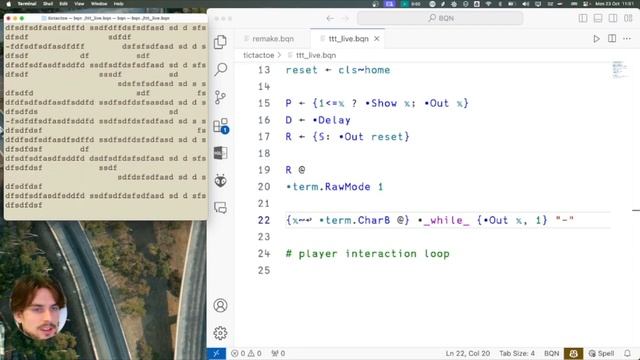This screenshot has width=640, height=360.
Task: Open the Apple menu
Action: (x=8, y=4)
